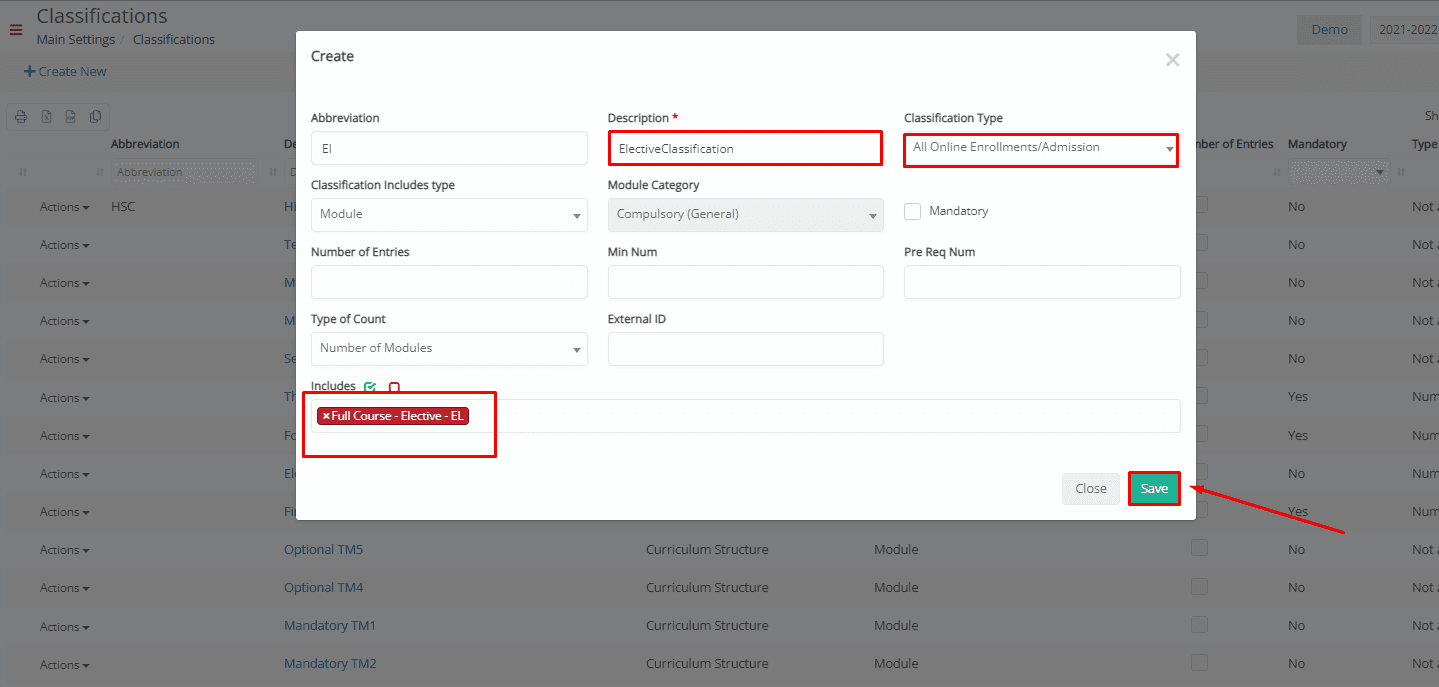Screen dimensions: 1439x687
Task: Close the Create dialog with the X
Action: click(x=1172, y=60)
